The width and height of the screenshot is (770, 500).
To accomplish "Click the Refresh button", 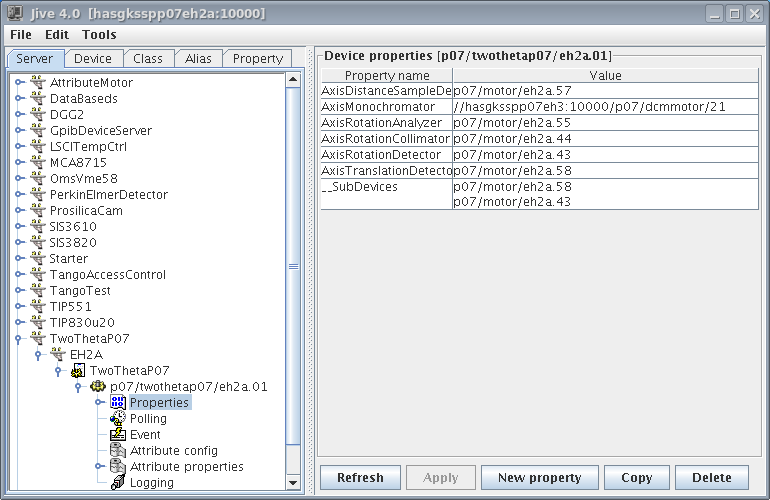I will 360,477.
